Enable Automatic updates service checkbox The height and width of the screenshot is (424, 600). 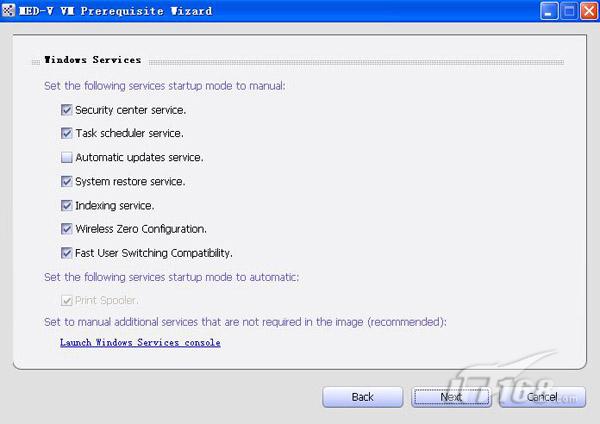(67, 157)
